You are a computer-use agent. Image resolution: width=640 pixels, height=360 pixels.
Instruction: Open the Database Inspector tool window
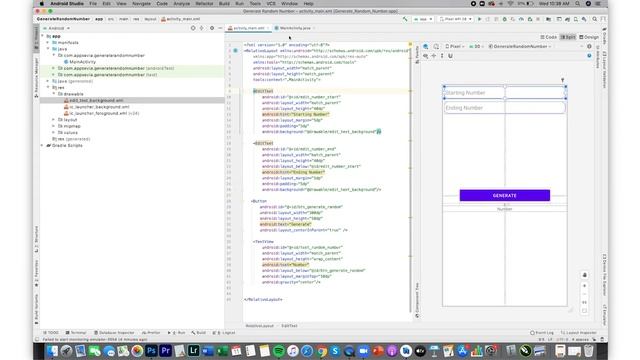pos(114,333)
